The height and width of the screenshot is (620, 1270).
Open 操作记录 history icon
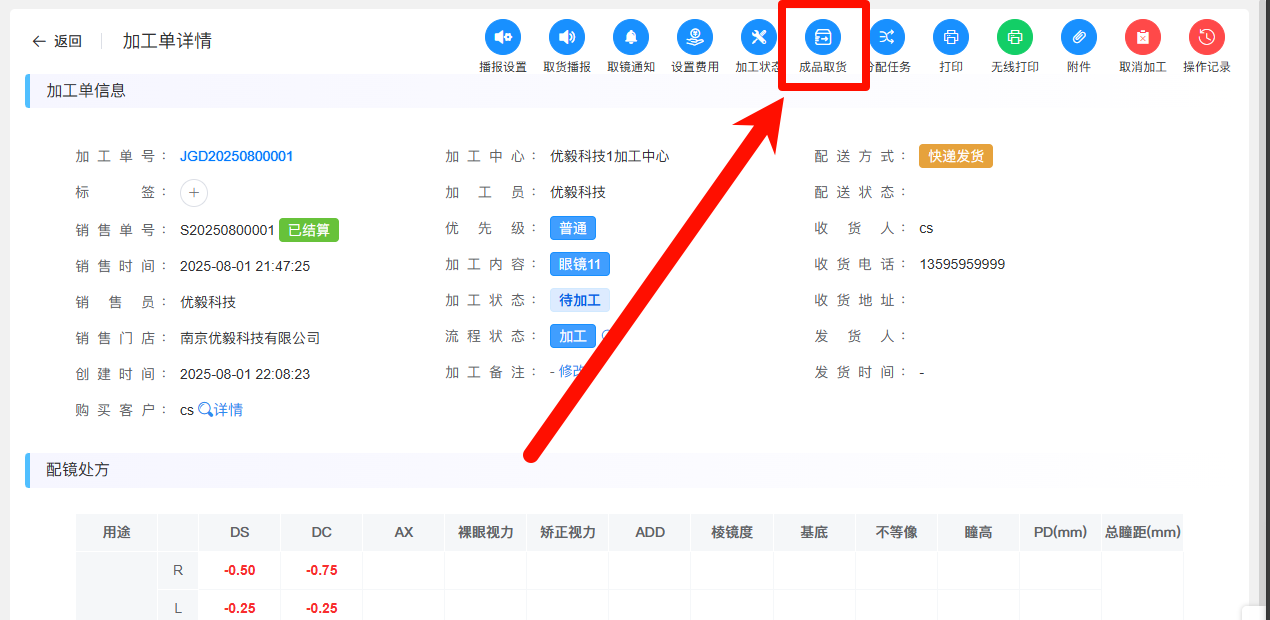pos(1207,38)
